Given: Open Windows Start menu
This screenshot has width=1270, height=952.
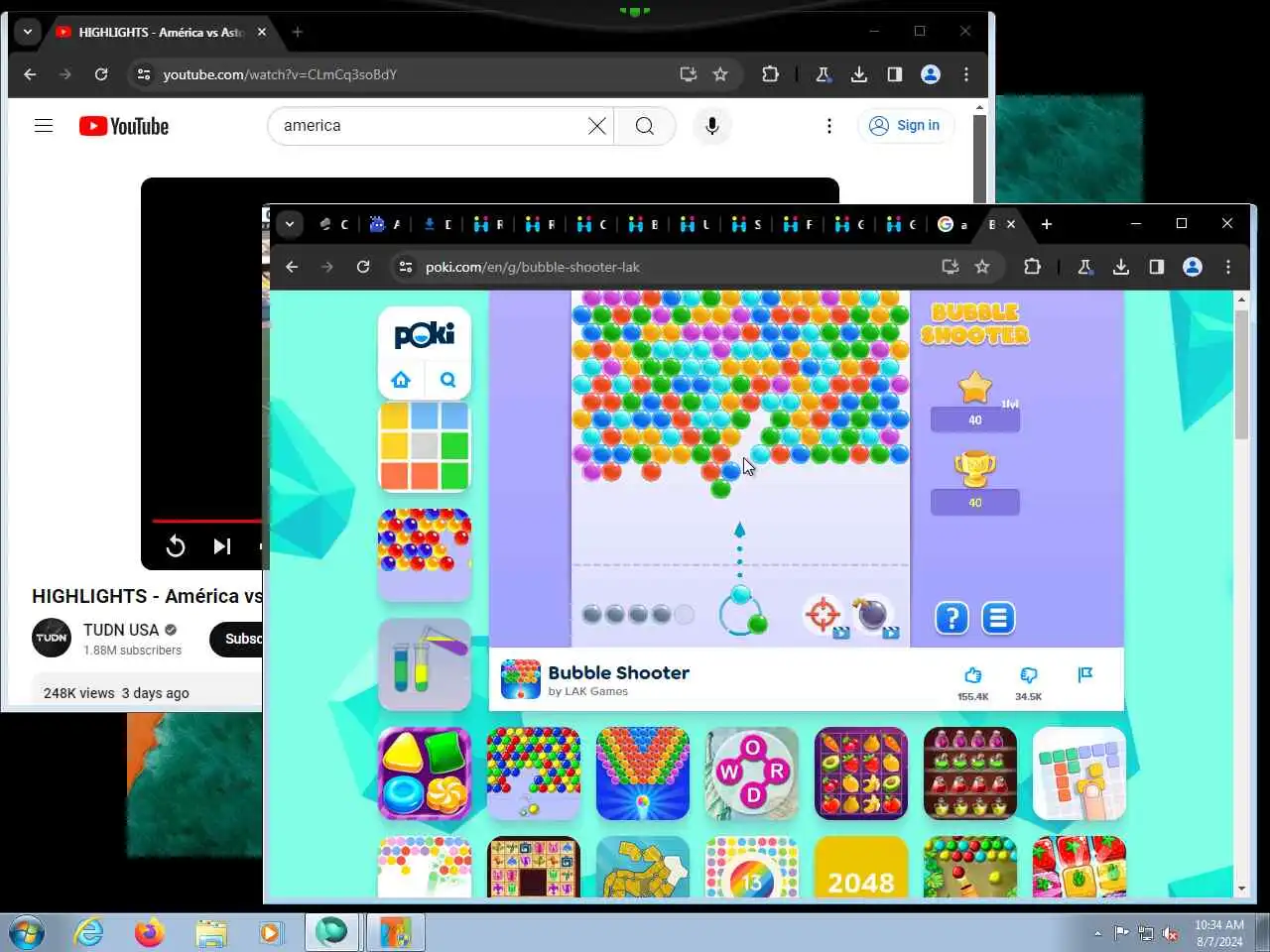Looking at the screenshot, I should (27, 932).
